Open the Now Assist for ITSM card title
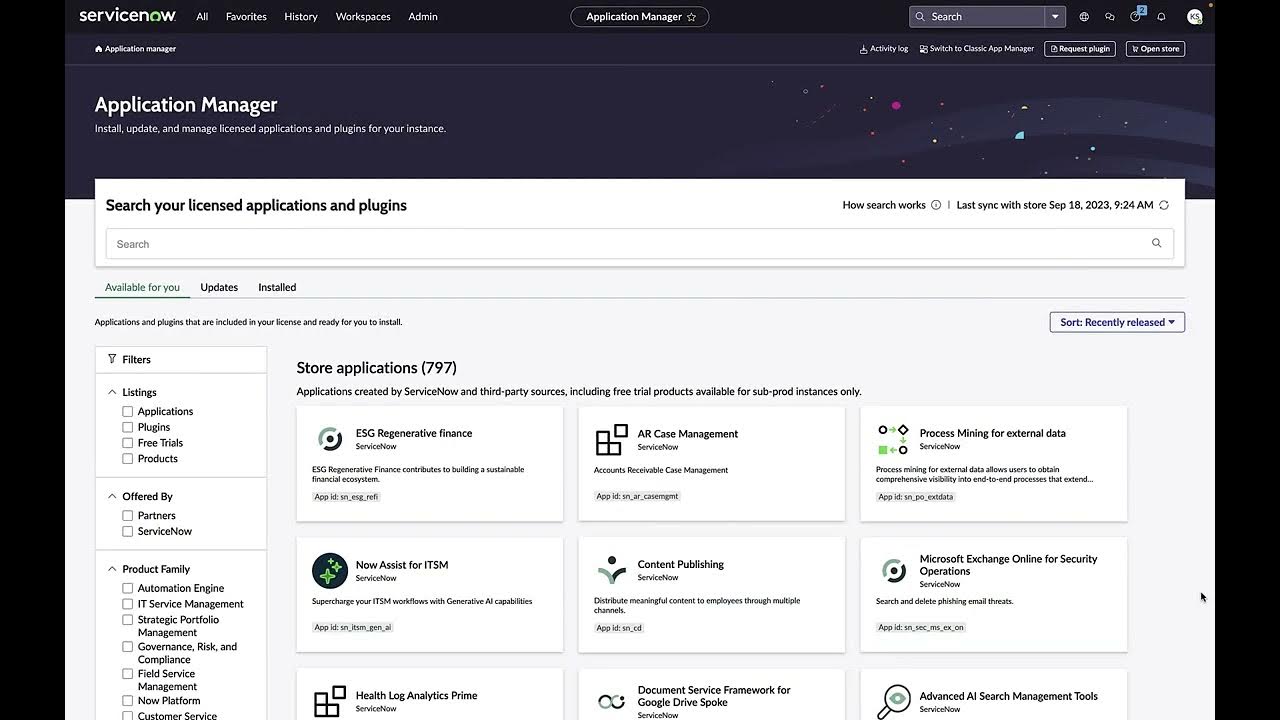This screenshot has width=1280, height=720. pyautogui.click(x=402, y=565)
